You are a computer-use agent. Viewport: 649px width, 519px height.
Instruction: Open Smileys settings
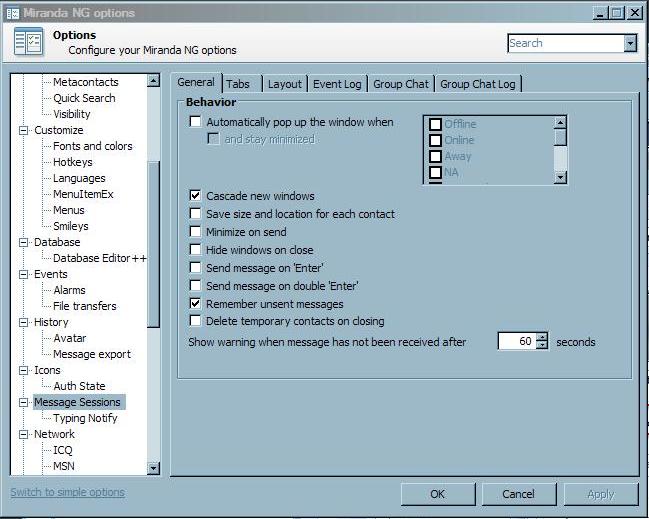(x=71, y=226)
